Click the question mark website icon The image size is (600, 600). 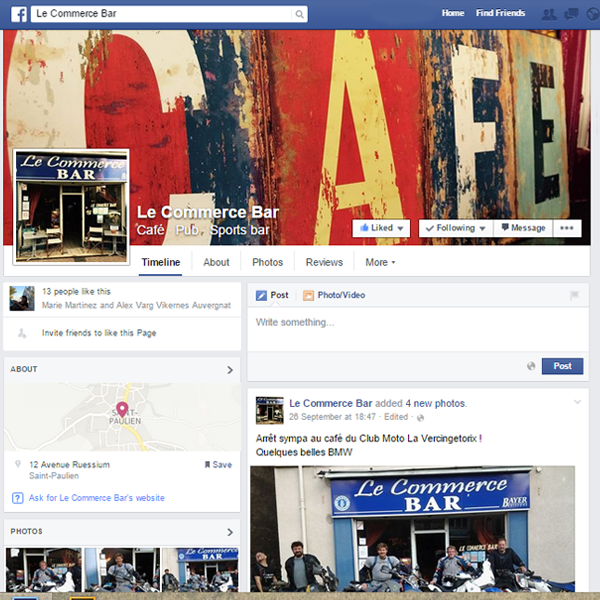pyautogui.click(x=18, y=498)
